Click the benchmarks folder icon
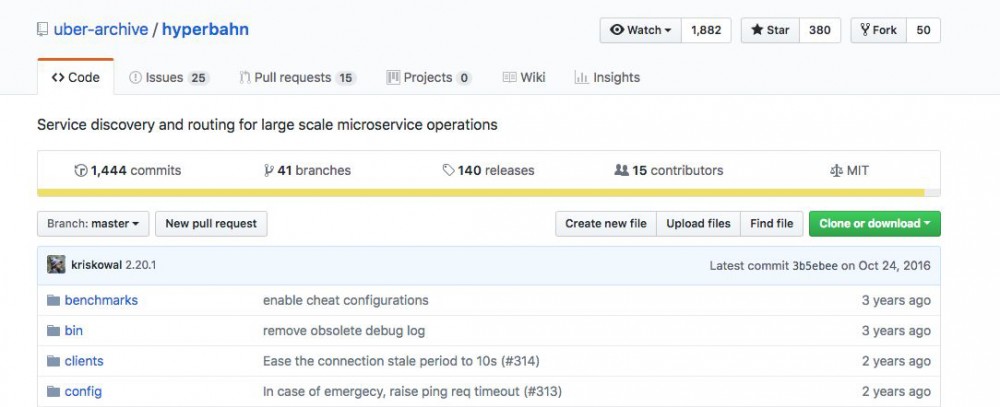The image size is (1000, 407). (x=53, y=300)
